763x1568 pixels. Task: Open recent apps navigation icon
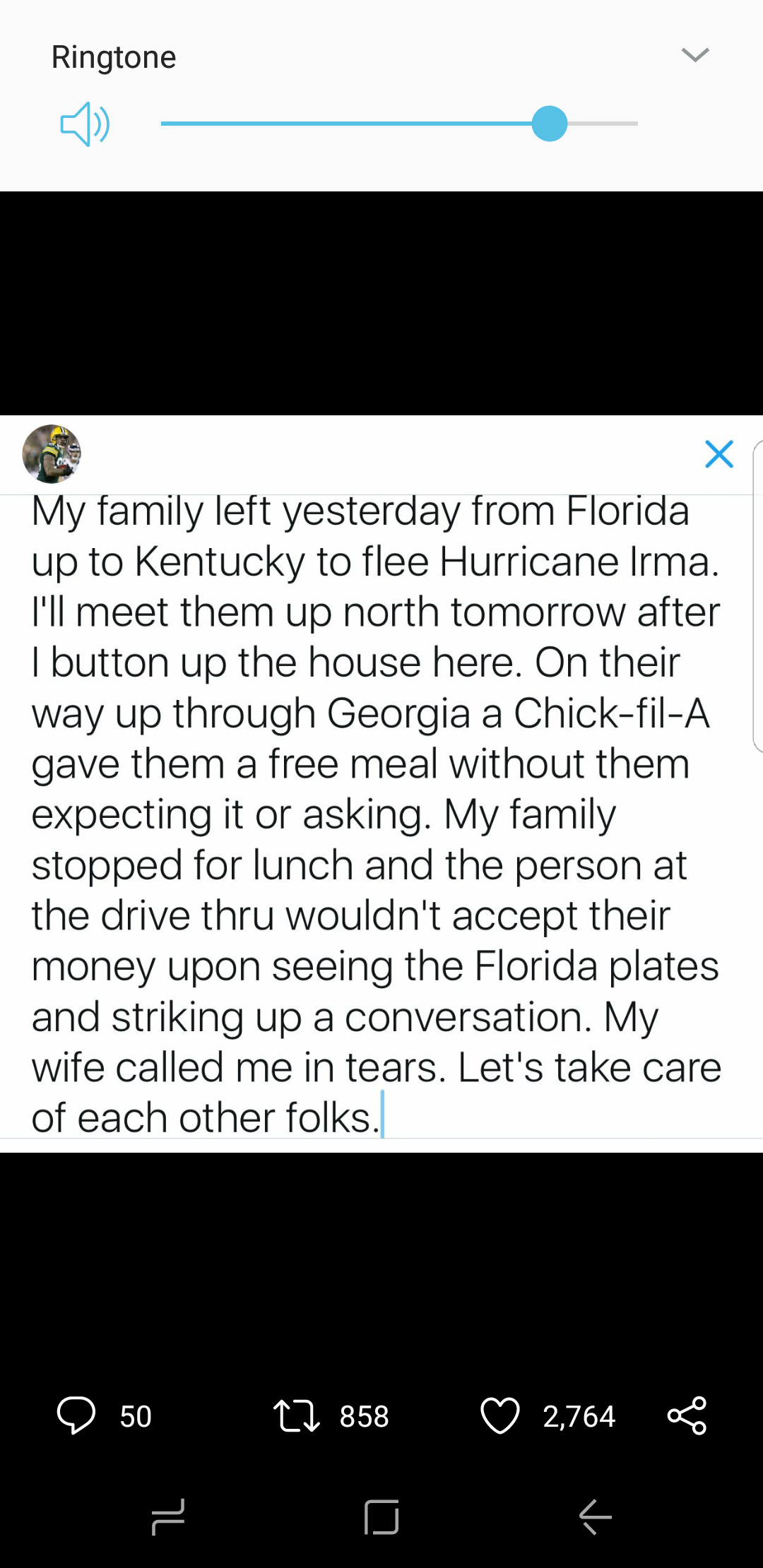(x=168, y=1516)
